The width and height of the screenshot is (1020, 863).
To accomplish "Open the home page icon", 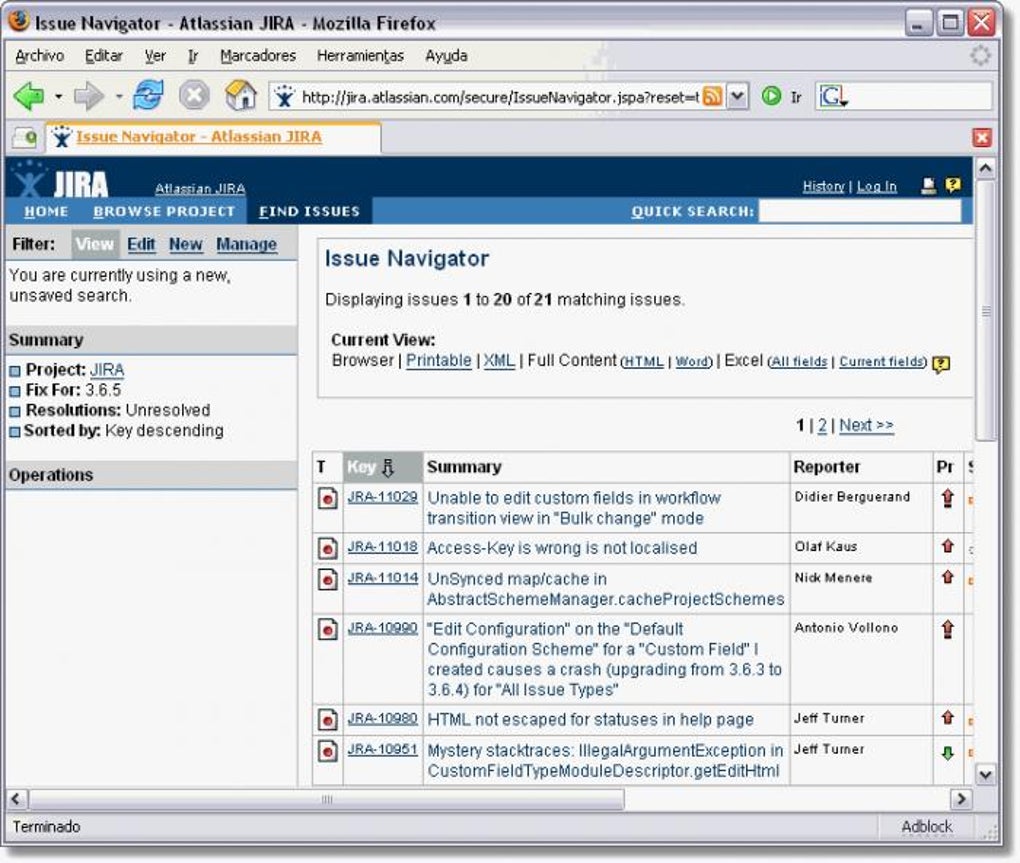I will pyautogui.click(x=240, y=95).
